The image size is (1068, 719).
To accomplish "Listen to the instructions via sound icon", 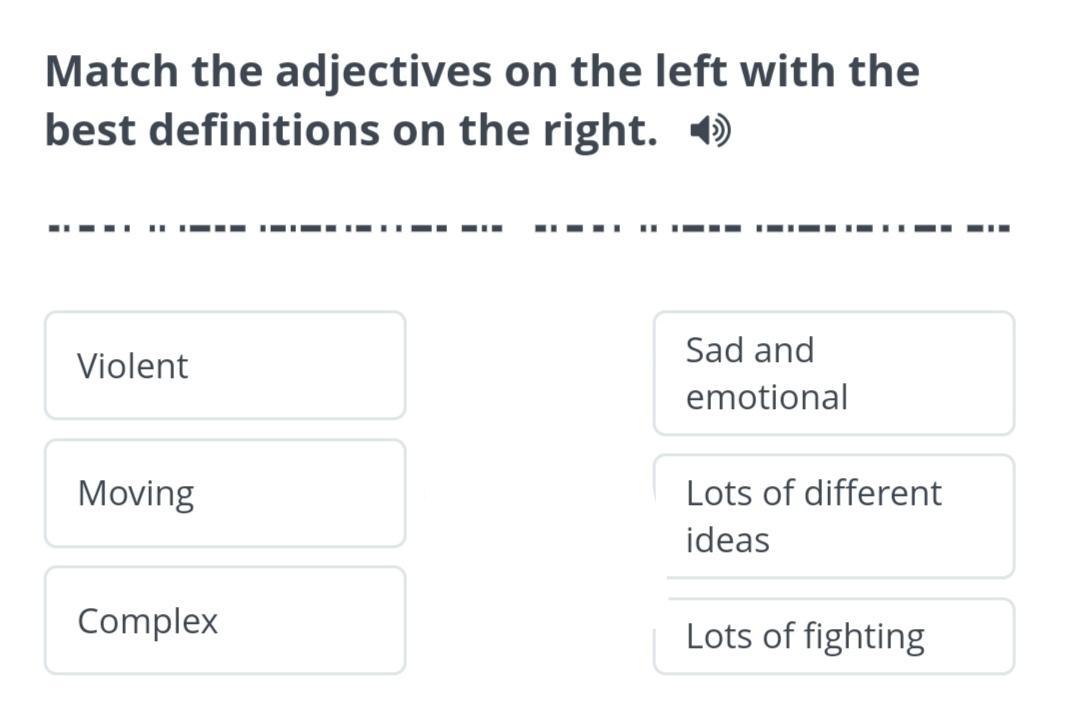I will point(711,131).
